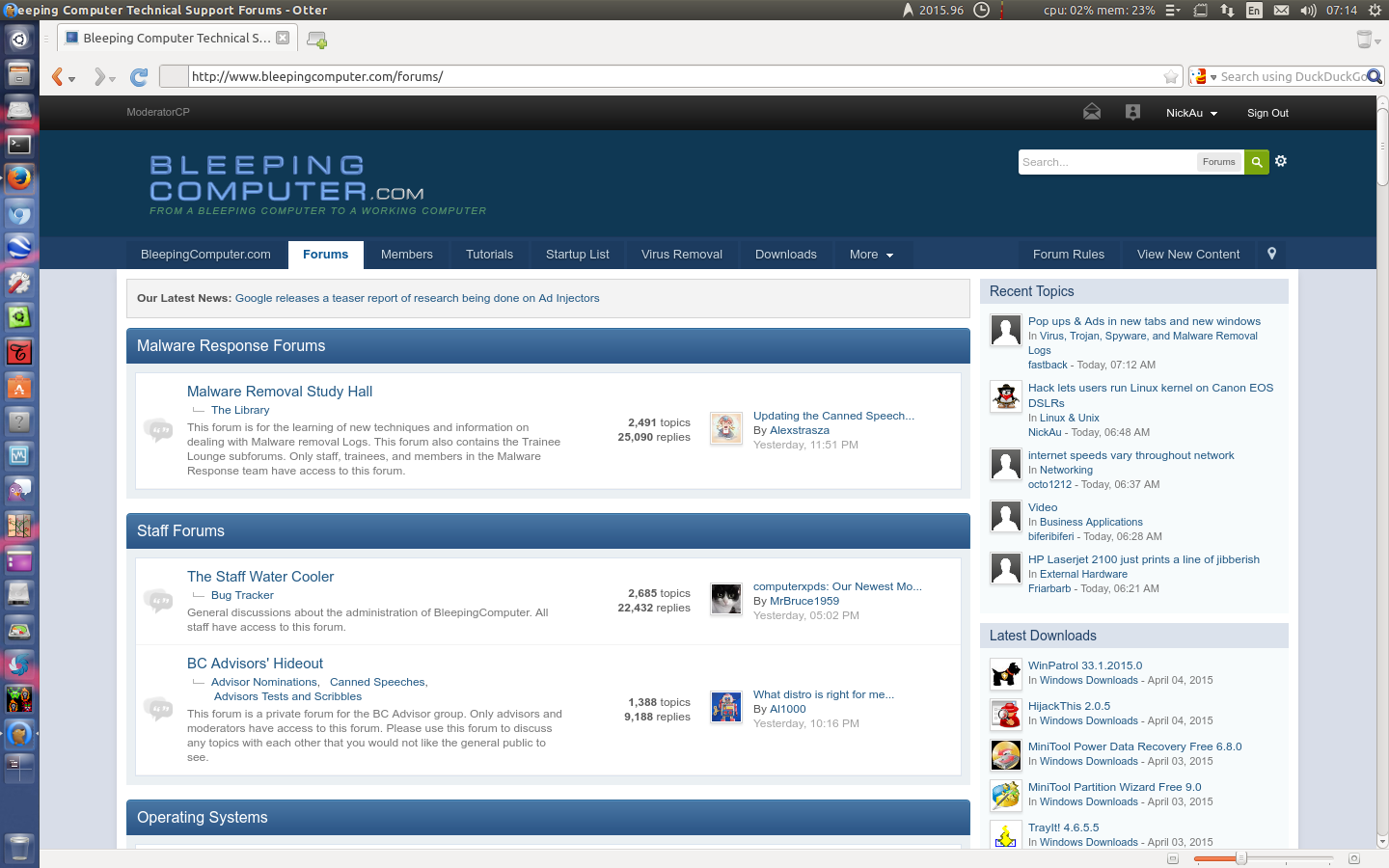The height and width of the screenshot is (868, 1389).
Task: Close the Bleeping Computer tab
Action: (283, 38)
